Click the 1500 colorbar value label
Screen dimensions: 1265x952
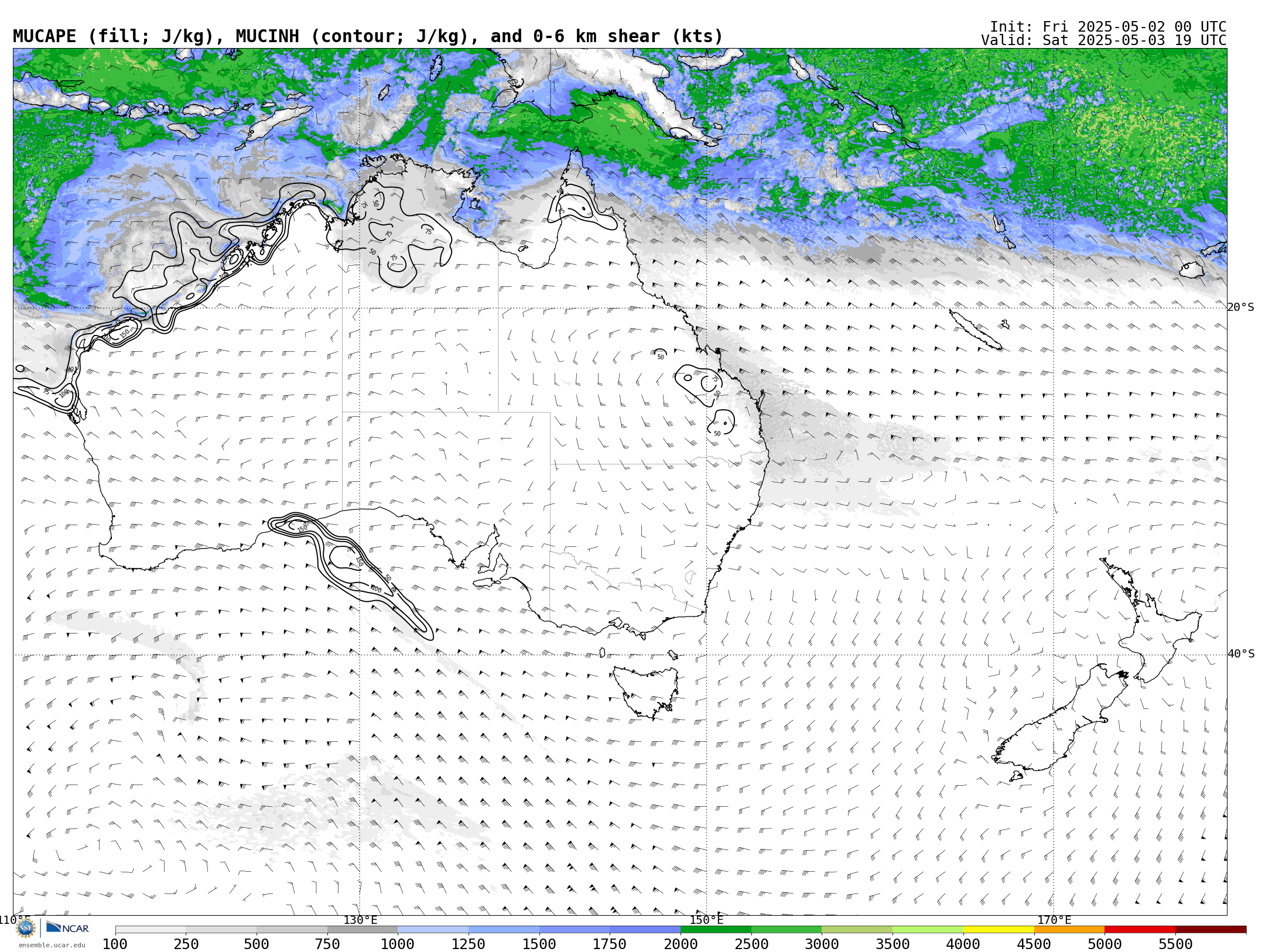pos(539,944)
